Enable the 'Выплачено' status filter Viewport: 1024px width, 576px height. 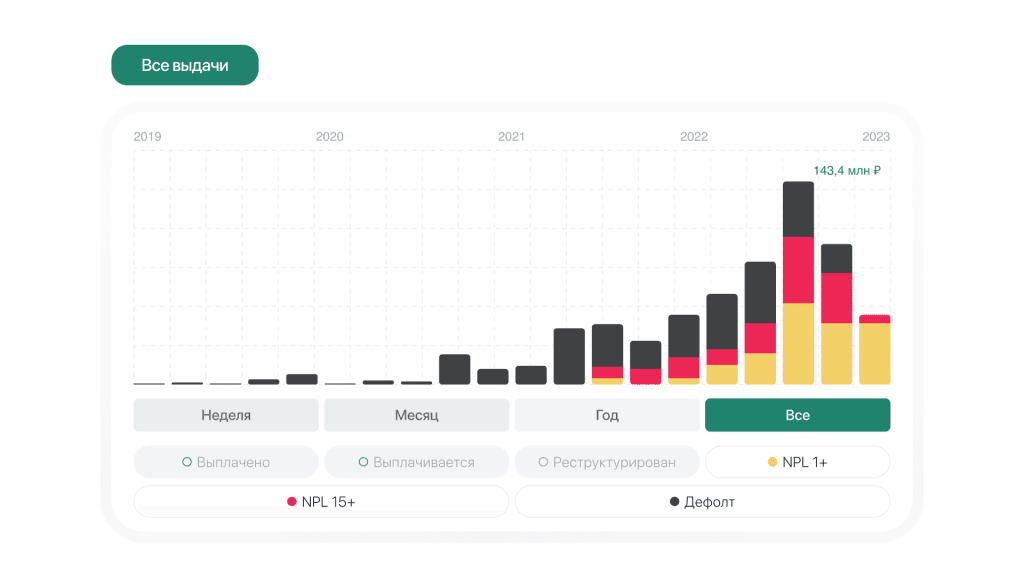coord(226,462)
